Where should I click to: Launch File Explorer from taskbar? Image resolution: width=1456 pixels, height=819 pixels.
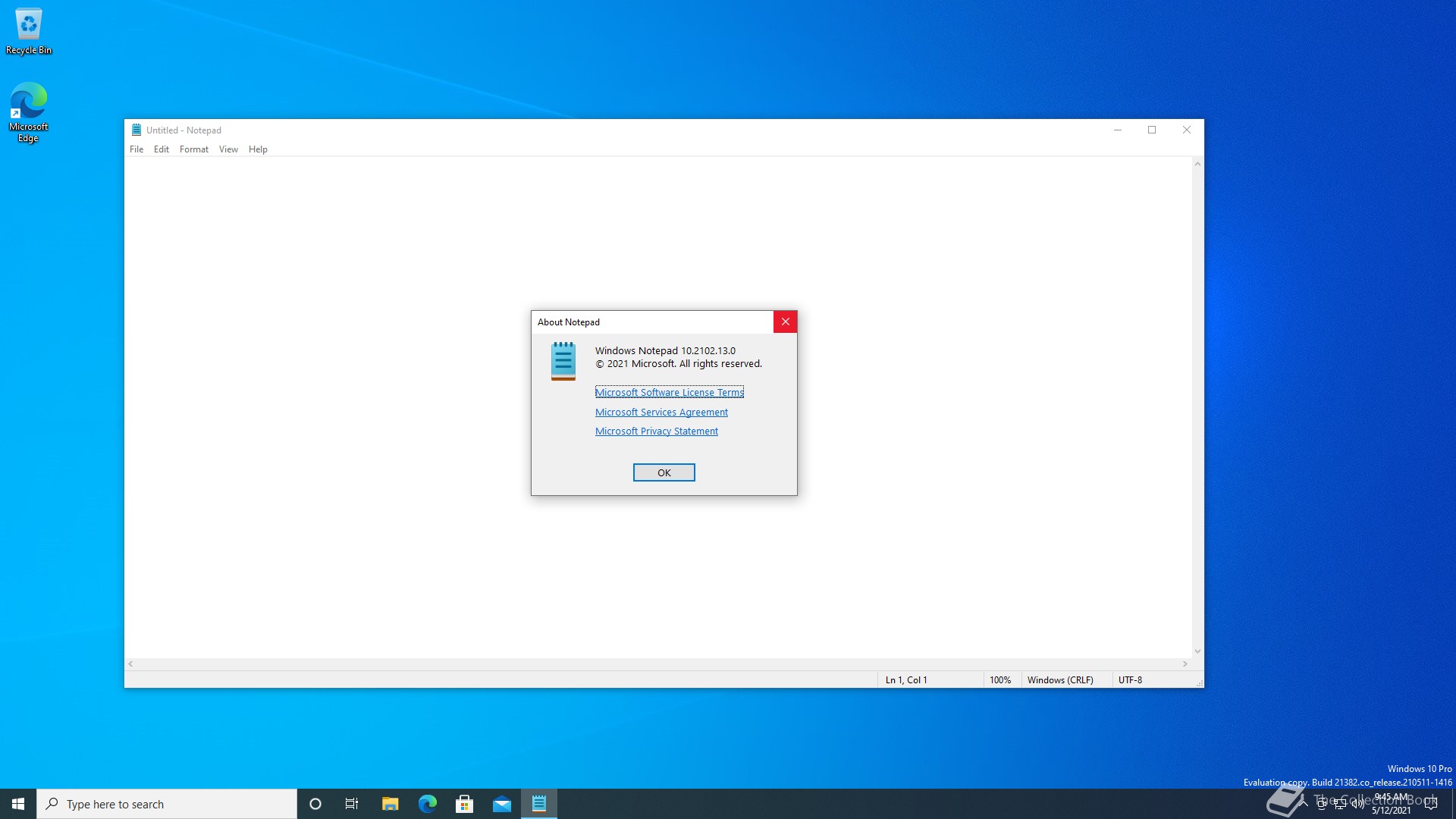pos(390,804)
